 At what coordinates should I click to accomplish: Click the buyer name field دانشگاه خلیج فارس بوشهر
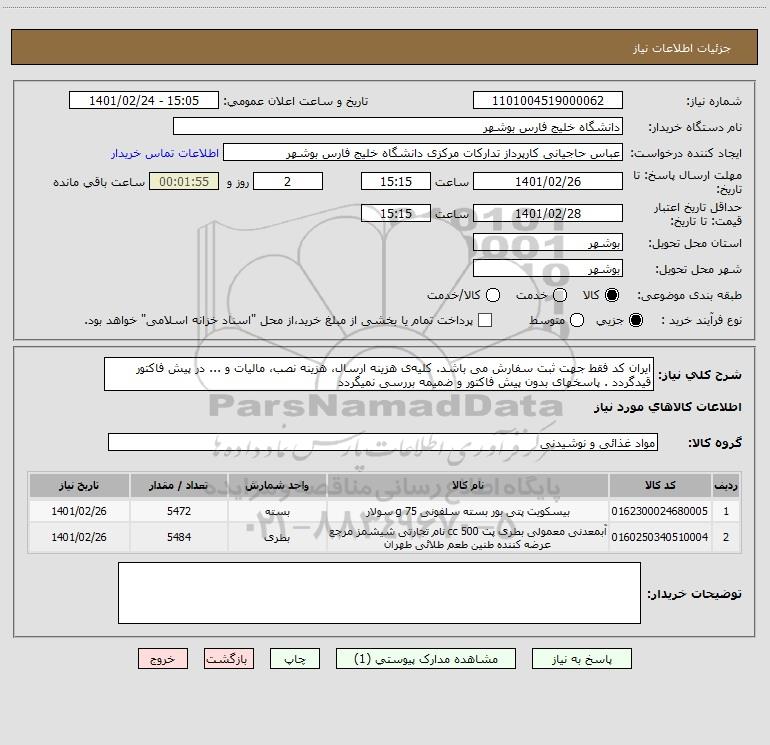point(398,127)
